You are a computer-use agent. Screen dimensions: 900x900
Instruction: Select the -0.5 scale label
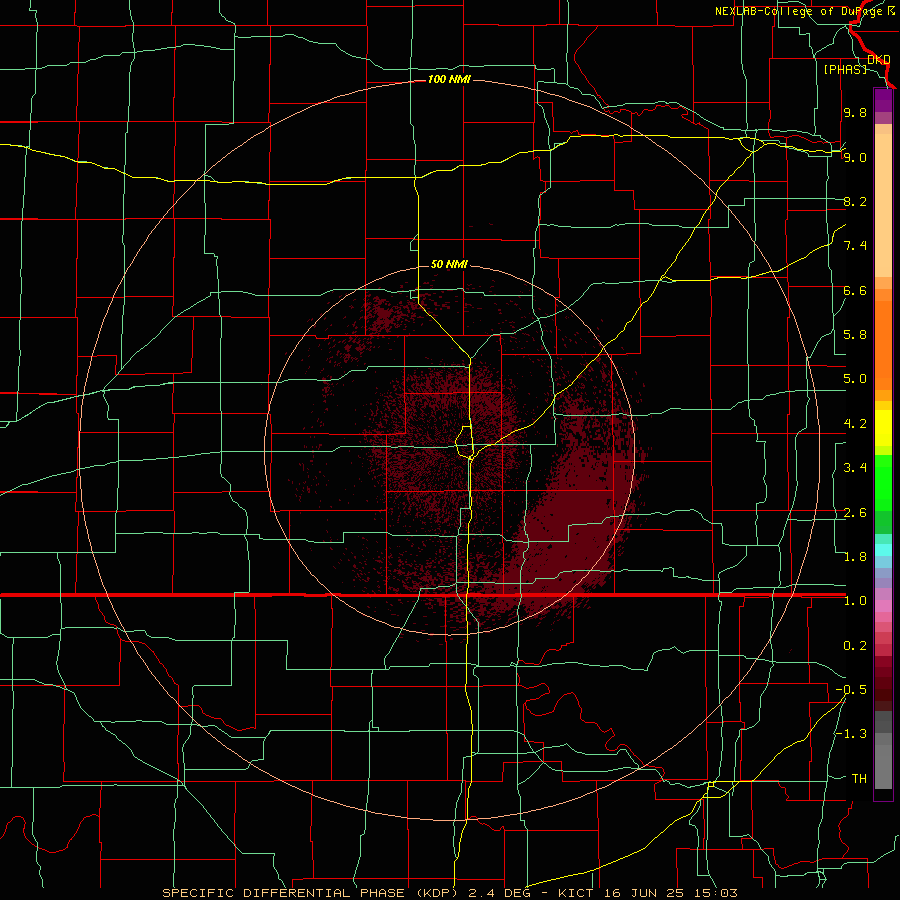coord(851,690)
